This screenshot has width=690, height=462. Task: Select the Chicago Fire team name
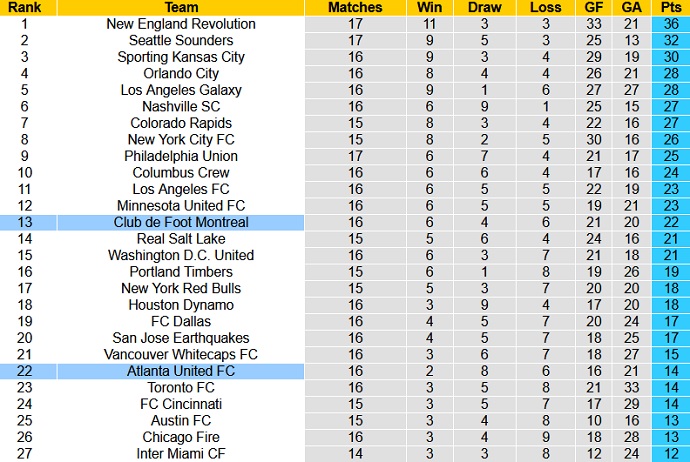point(181,437)
